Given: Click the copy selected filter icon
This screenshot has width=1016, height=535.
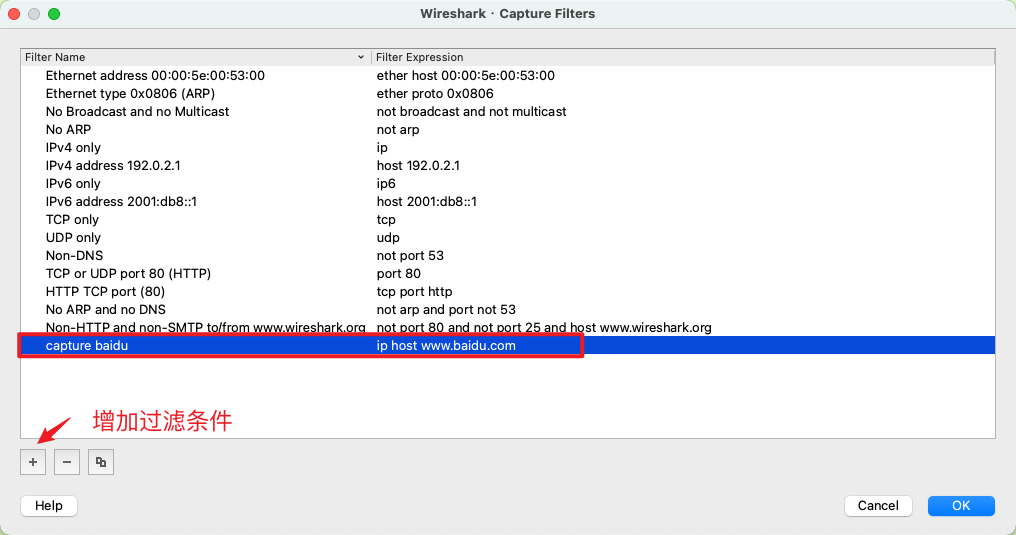Looking at the screenshot, I should [x=100, y=462].
